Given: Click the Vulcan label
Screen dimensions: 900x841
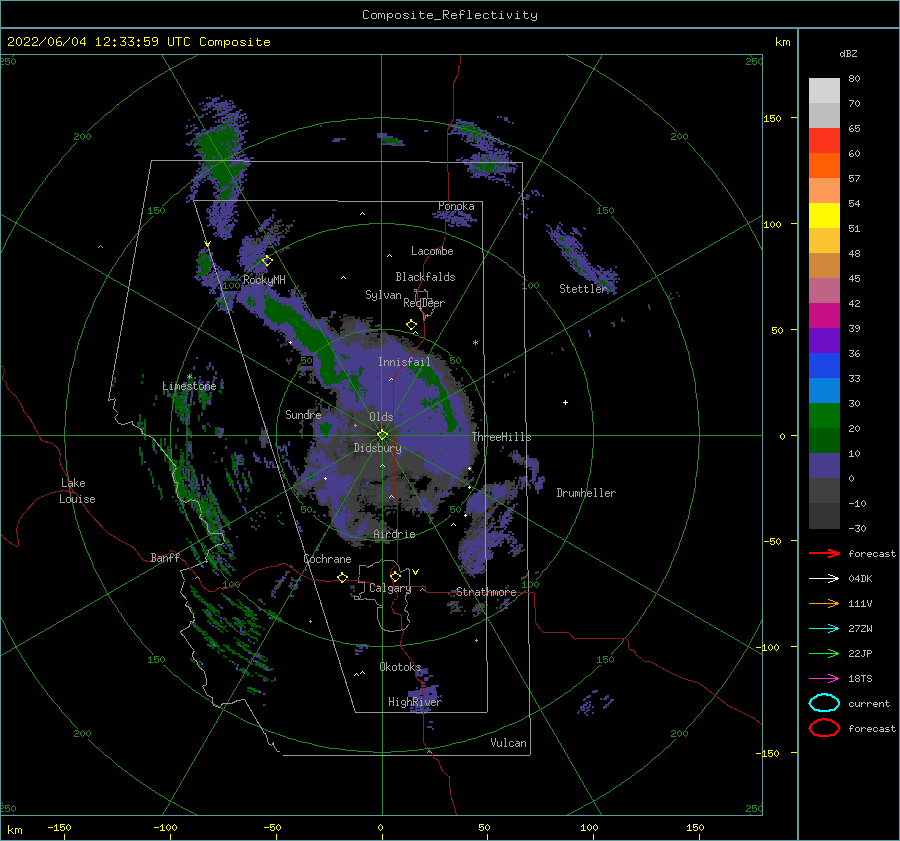Looking at the screenshot, I should (x=509, y=743).
